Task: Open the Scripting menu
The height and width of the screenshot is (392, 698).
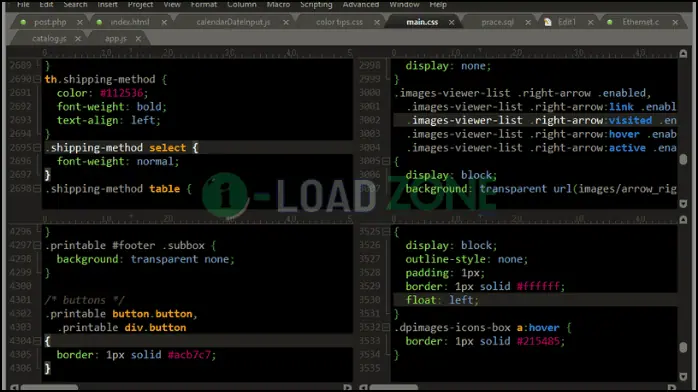Action: 316,4
